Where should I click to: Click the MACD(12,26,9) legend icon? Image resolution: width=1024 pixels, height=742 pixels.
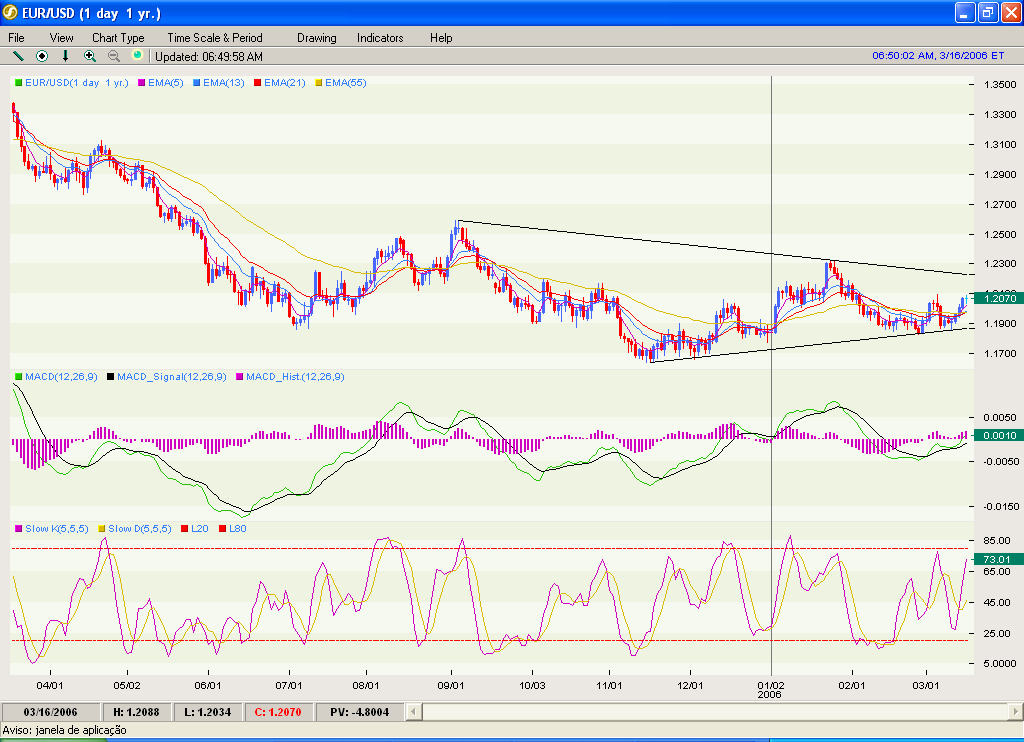pos(18,377)
